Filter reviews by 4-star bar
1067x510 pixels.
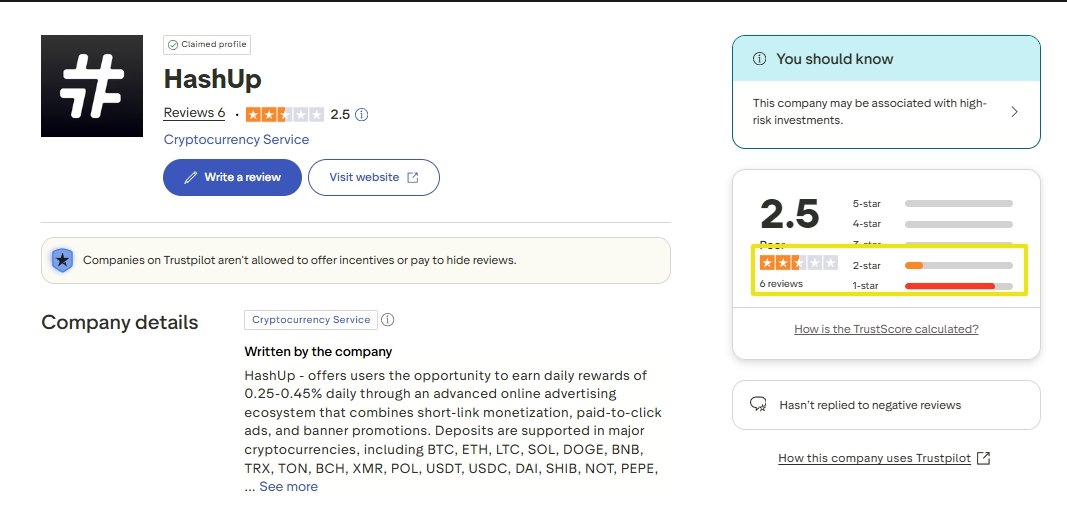958,224
